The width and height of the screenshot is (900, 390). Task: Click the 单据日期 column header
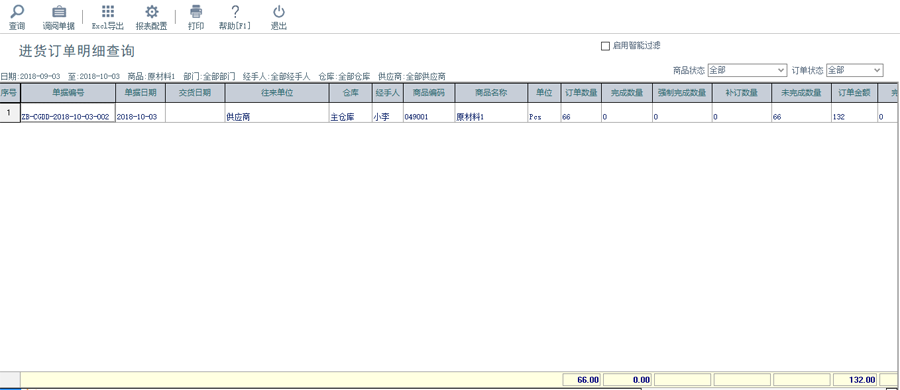pyautogui.click(x=141, y=93)
